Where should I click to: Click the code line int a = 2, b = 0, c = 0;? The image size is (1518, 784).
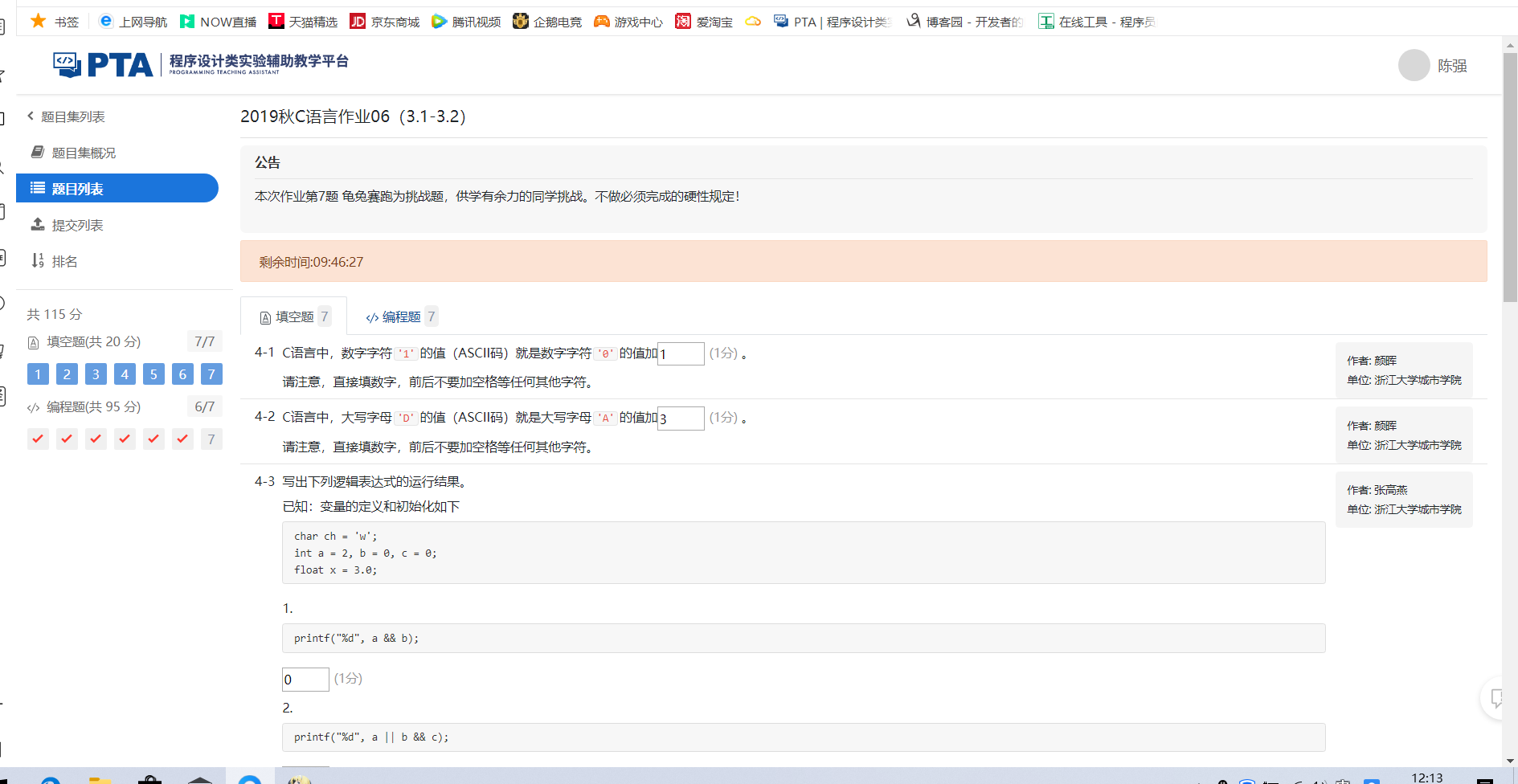coord(366,553)
